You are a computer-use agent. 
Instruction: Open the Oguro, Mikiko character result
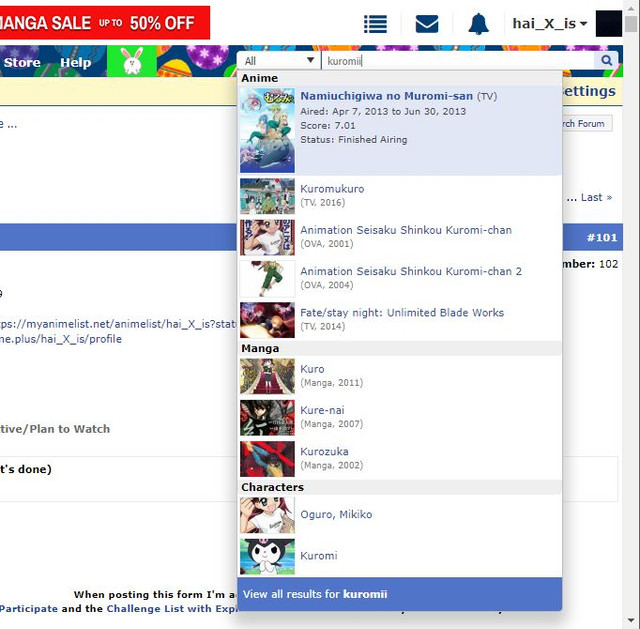coord(336,515)
